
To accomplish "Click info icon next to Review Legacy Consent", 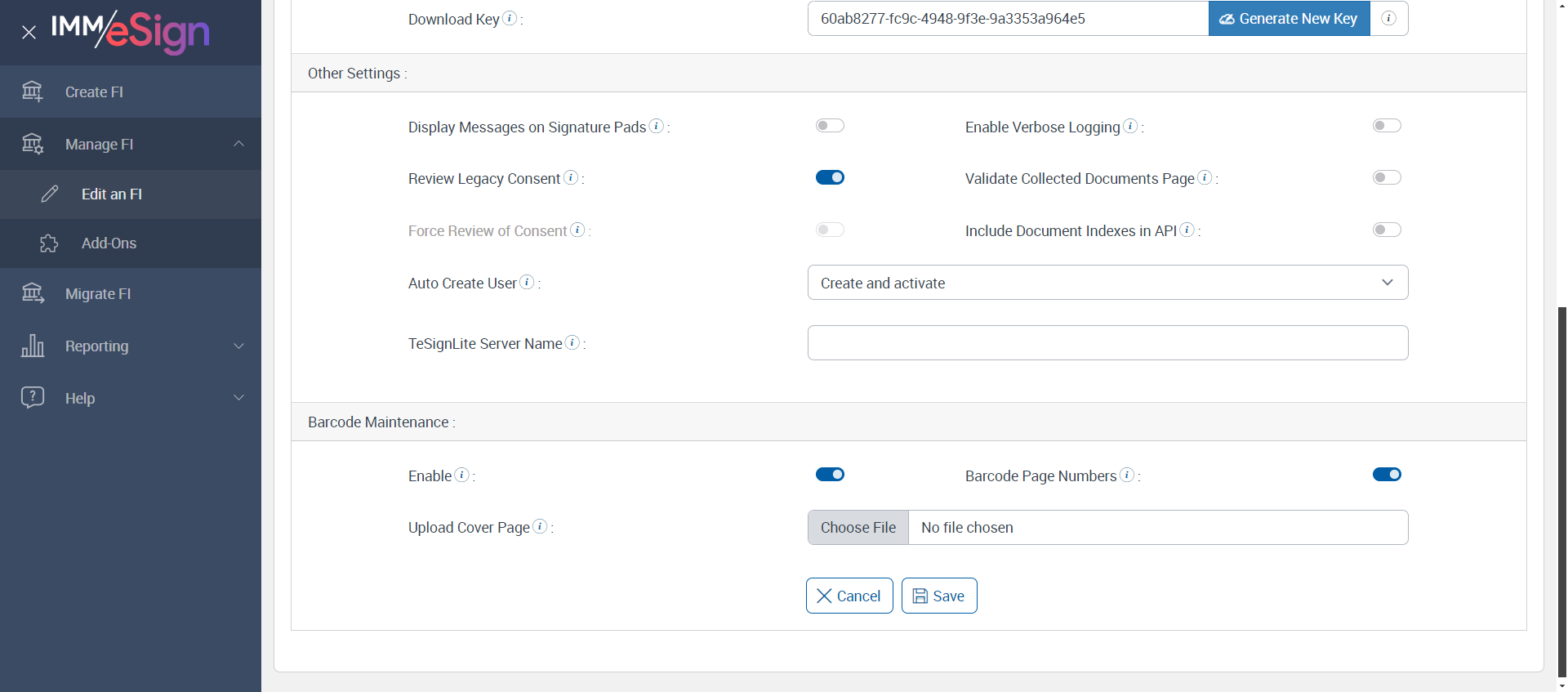I will point(571,177).
